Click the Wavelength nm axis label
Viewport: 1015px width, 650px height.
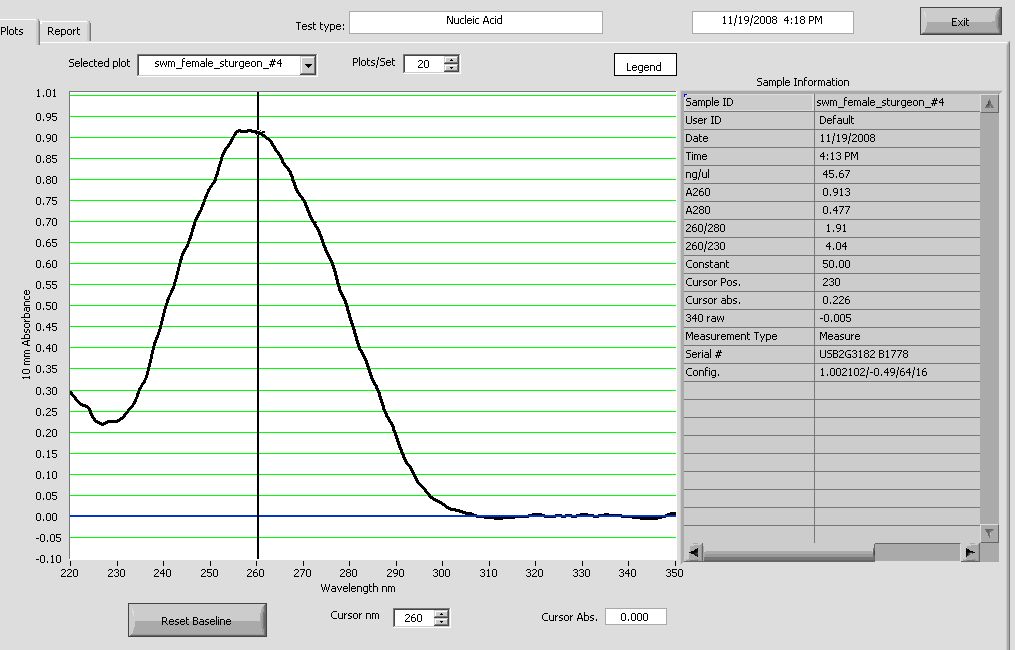click(x=358, y=588)
